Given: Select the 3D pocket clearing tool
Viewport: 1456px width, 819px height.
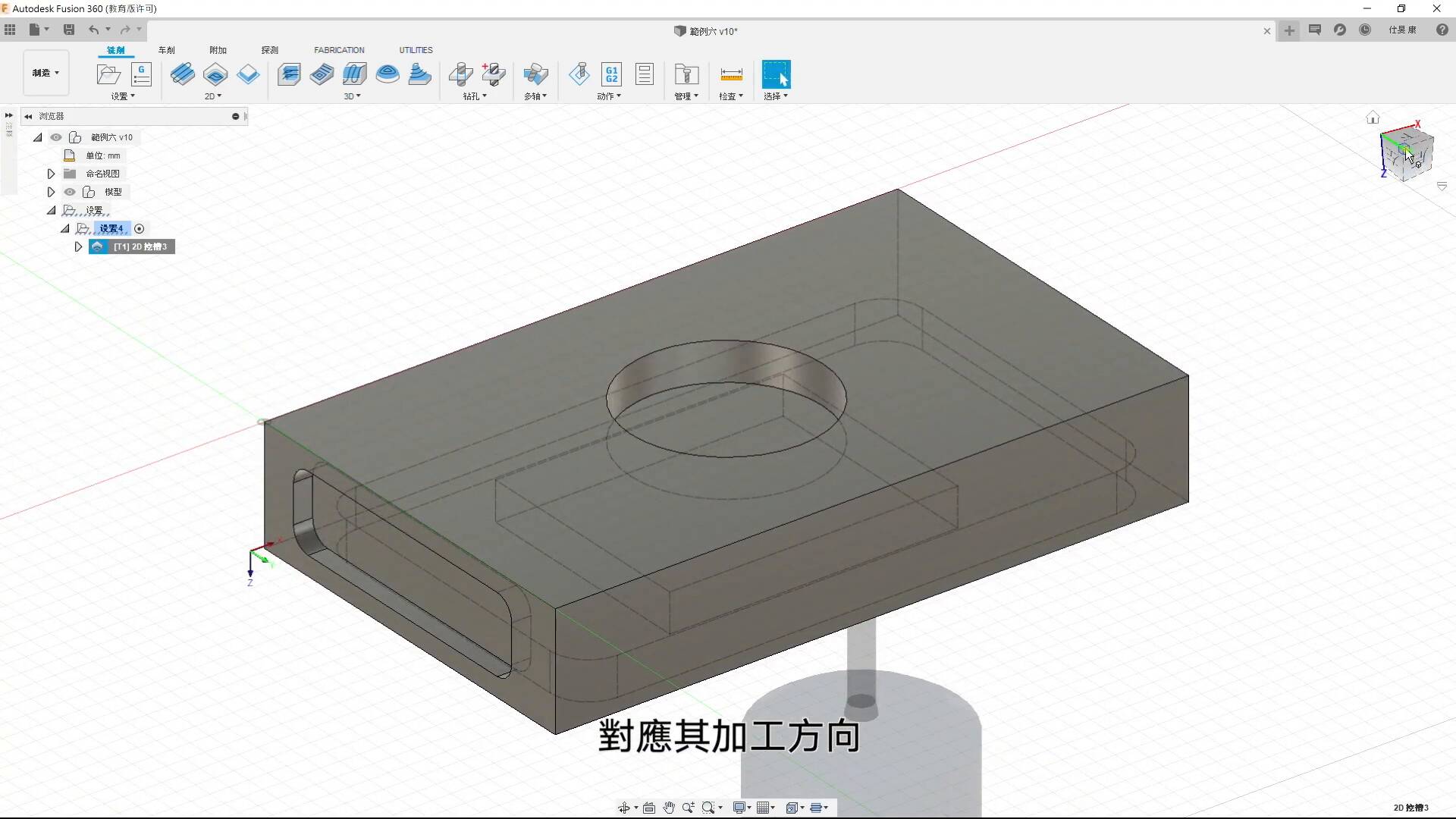Looking at the screenshot, I should (x=322, y=74).
